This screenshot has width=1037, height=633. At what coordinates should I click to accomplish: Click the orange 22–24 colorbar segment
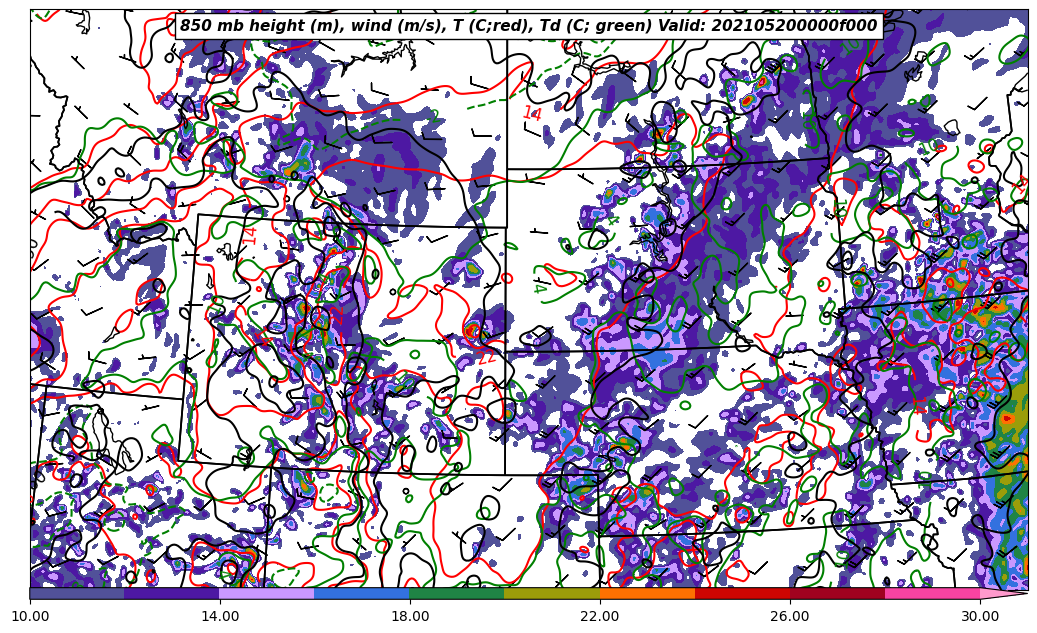[647, 593]
